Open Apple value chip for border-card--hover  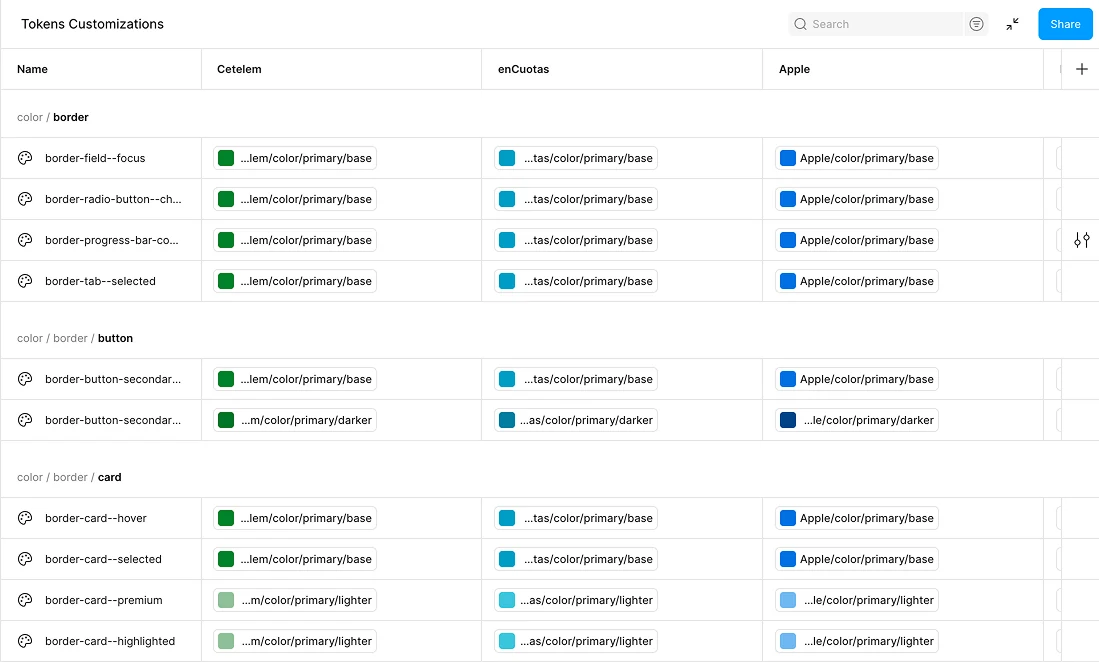[x=857, y=518]
